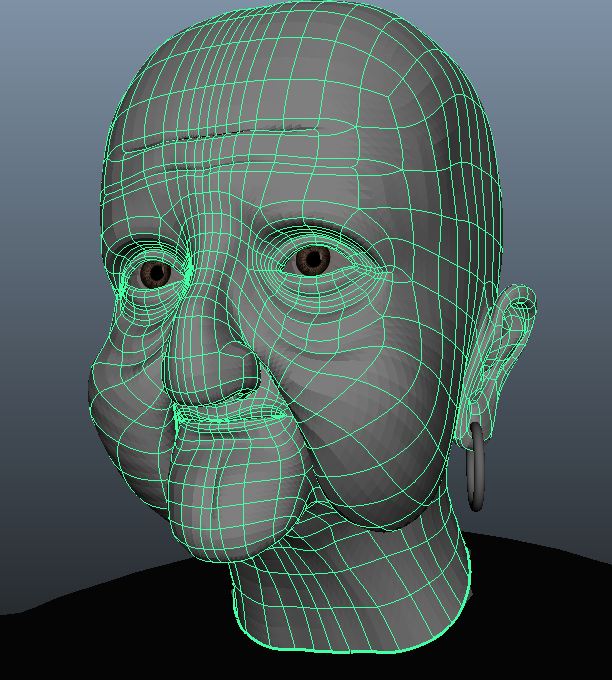
Task: Select the brown eyeball beside the nose bridge
Action: click(x=155, y=274)
